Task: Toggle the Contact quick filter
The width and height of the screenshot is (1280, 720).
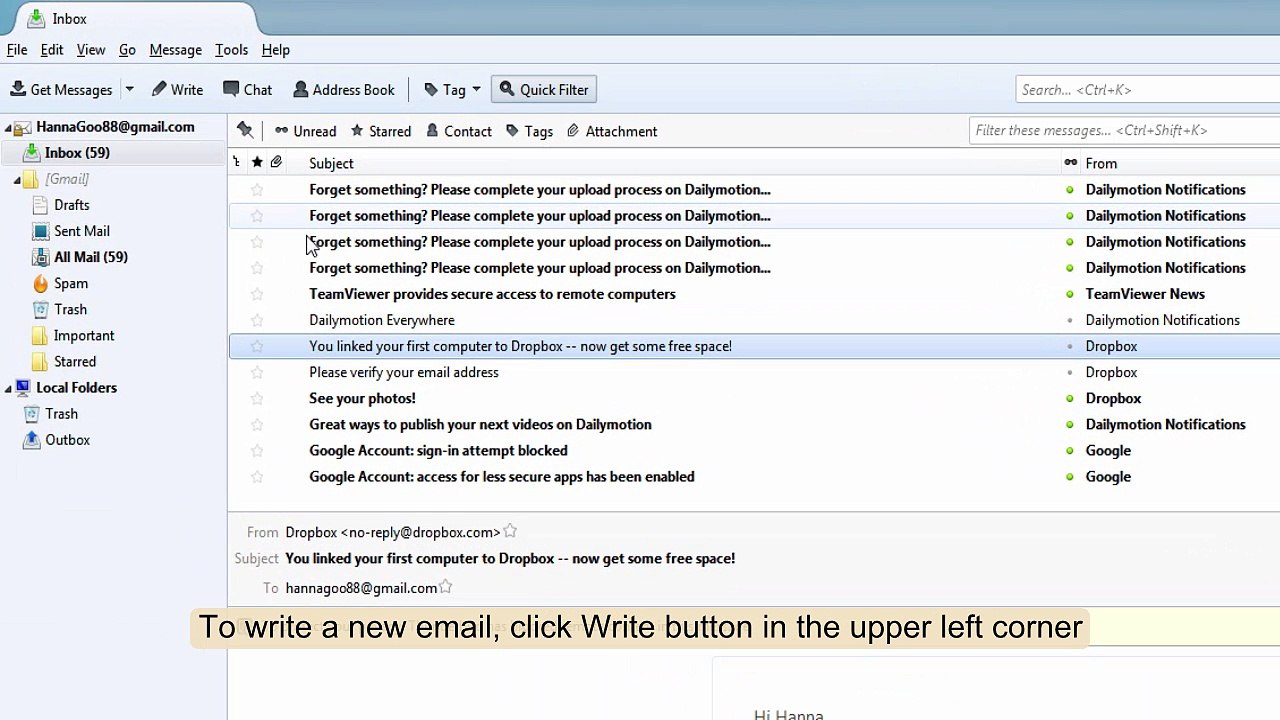Action: [458, 131]
